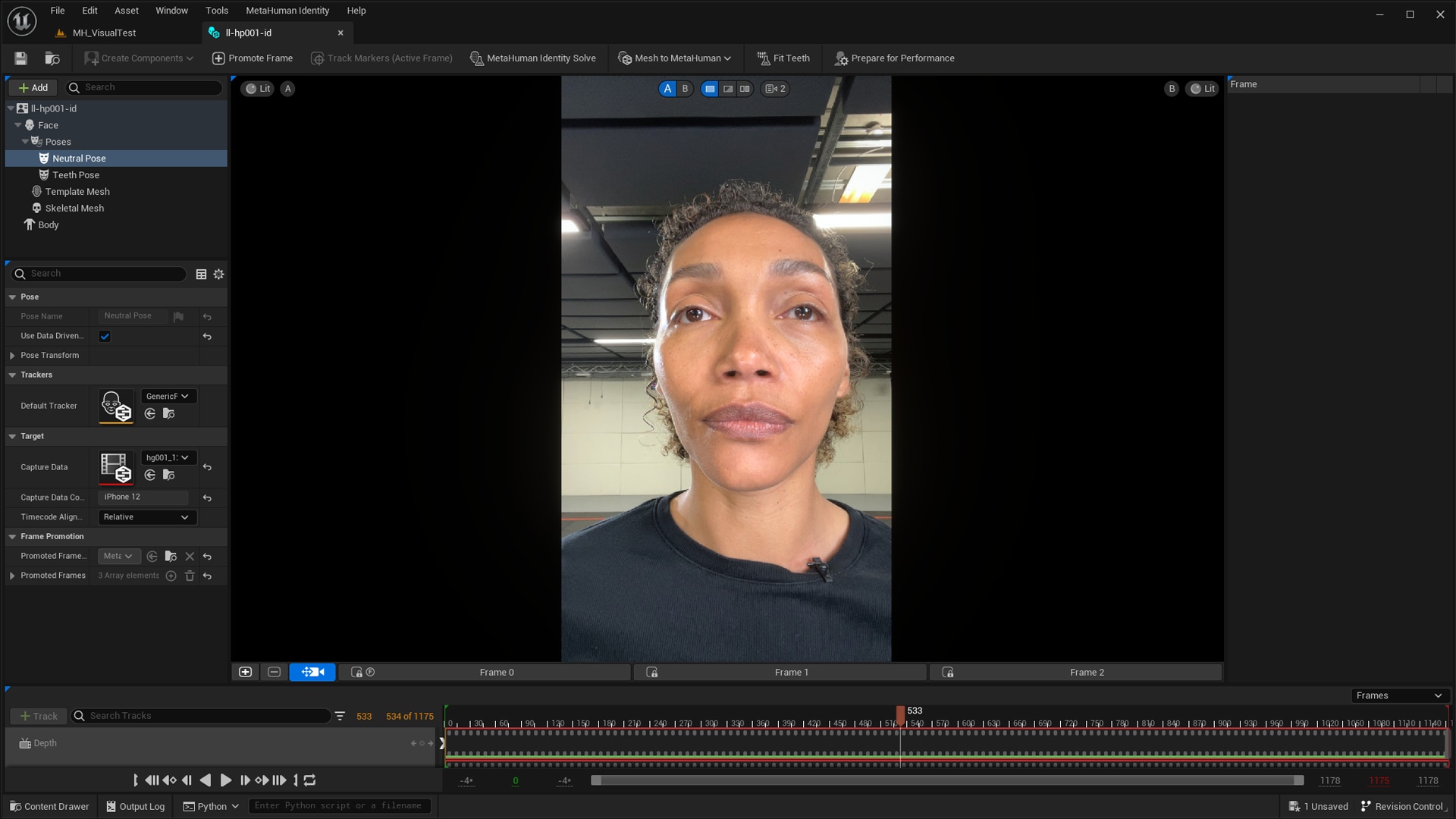Click Prepare for Performance

pyautogui.click(x=895, y=58)
